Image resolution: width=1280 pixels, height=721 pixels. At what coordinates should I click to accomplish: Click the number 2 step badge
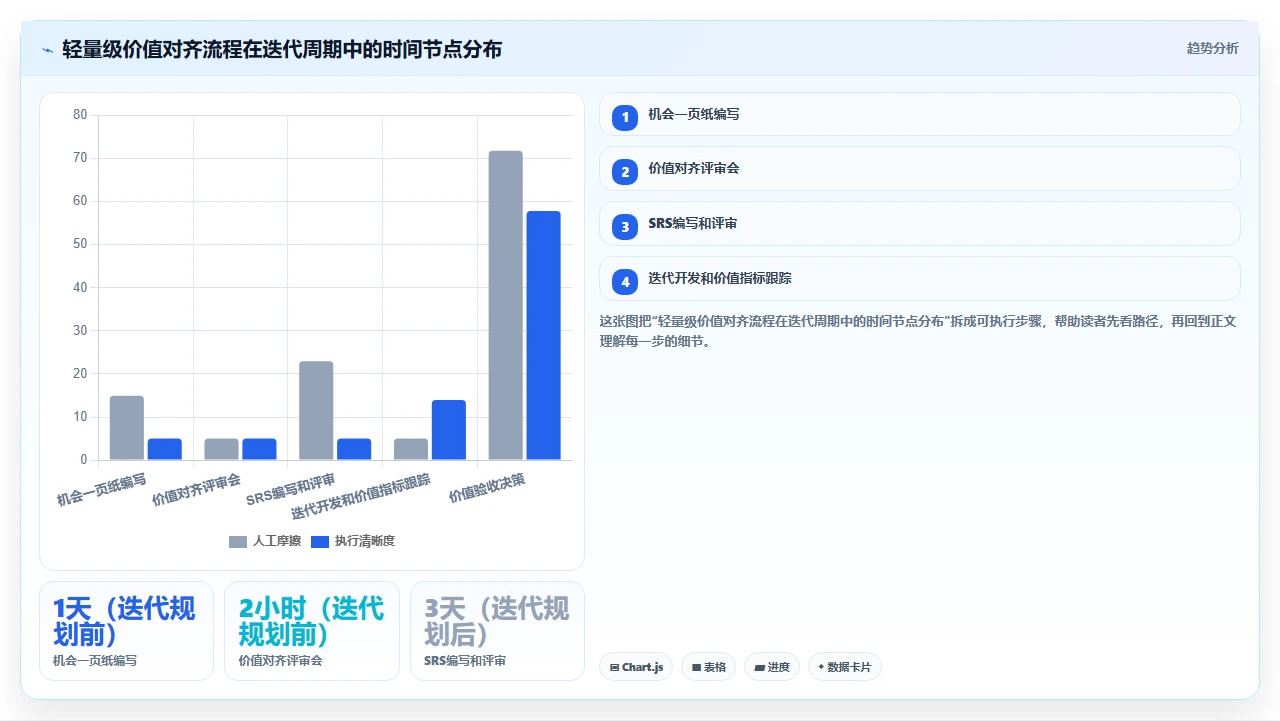[x=625, y=172]
